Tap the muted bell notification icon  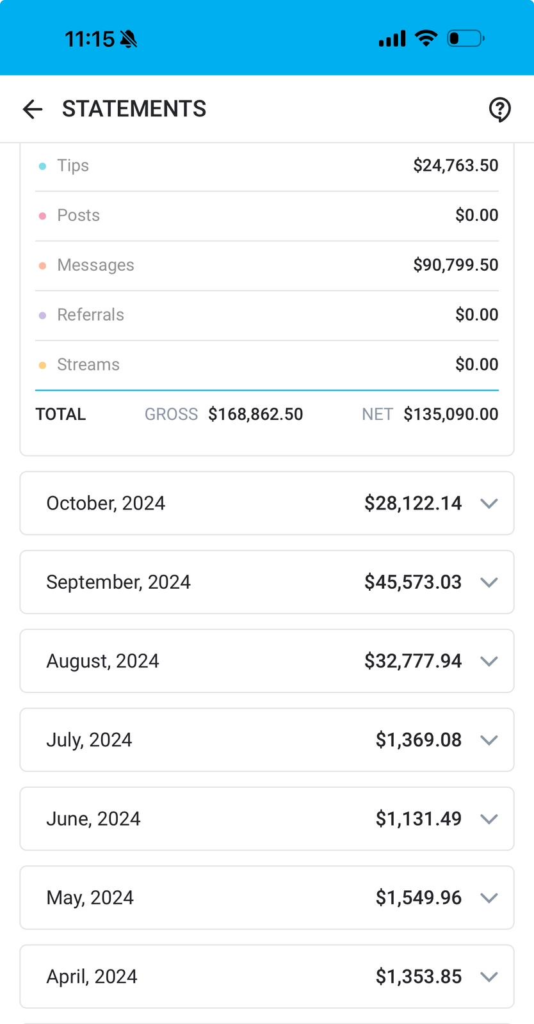click(129, 39)
